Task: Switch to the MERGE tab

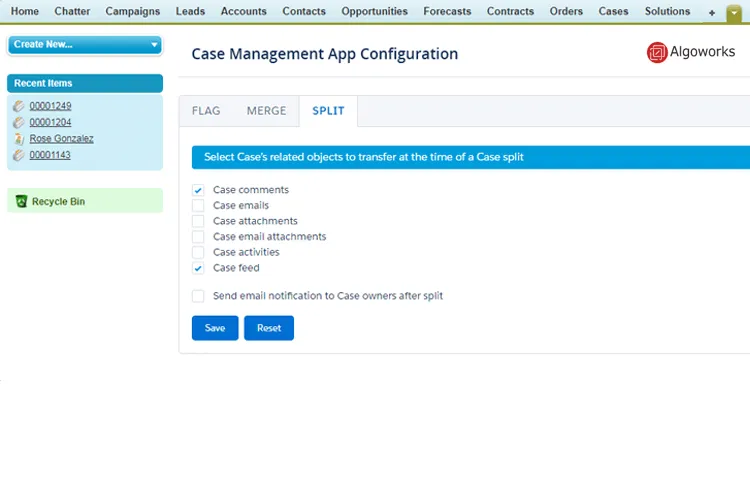Action: [x=266, y=111]
